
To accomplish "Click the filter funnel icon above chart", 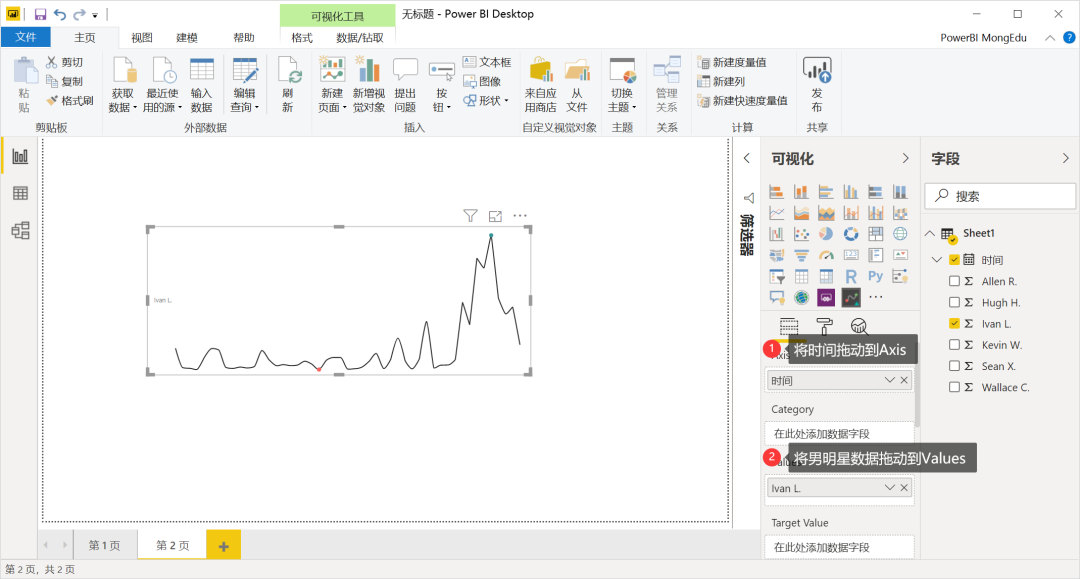I will [470, 215].
